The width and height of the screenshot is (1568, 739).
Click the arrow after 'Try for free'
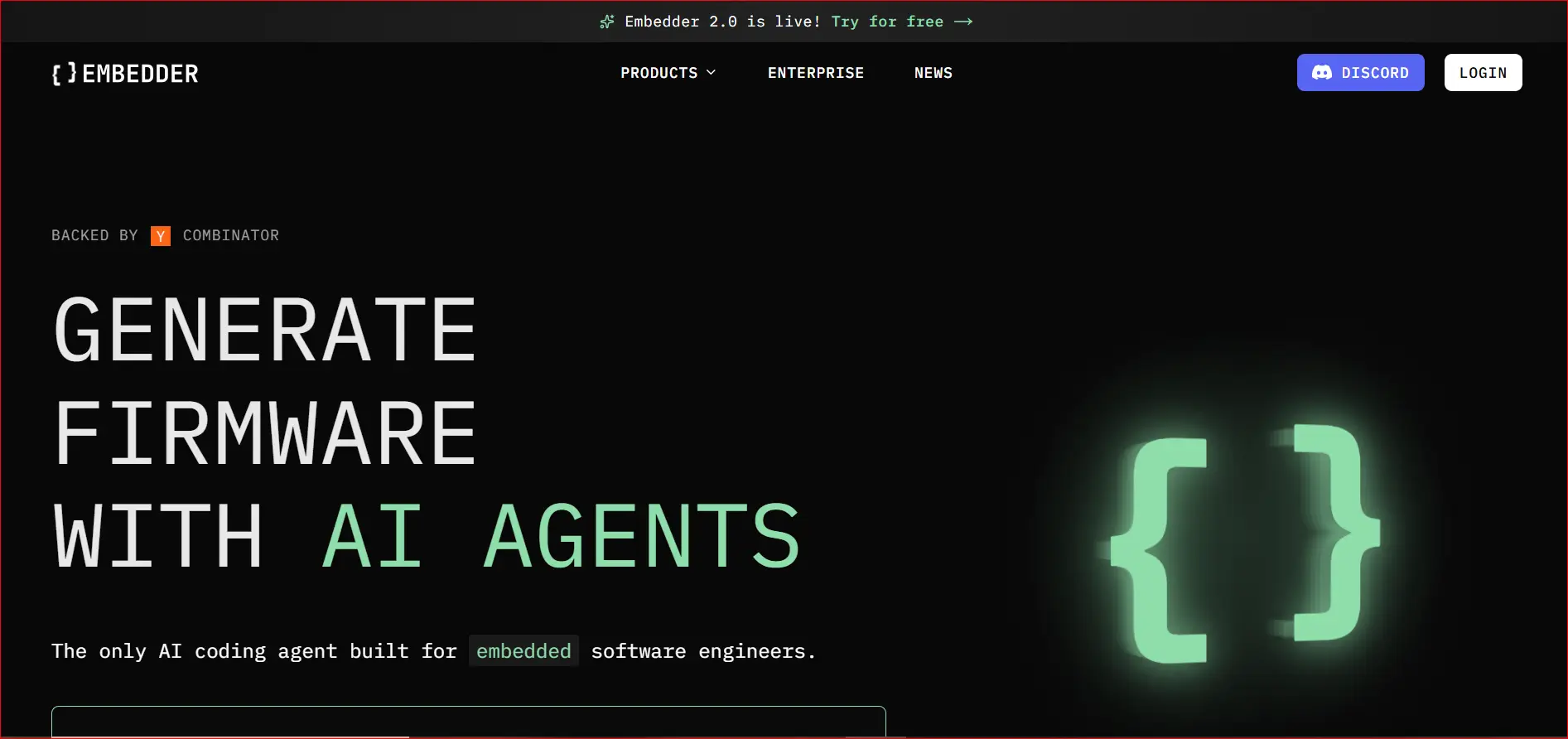tap(963, 22)
